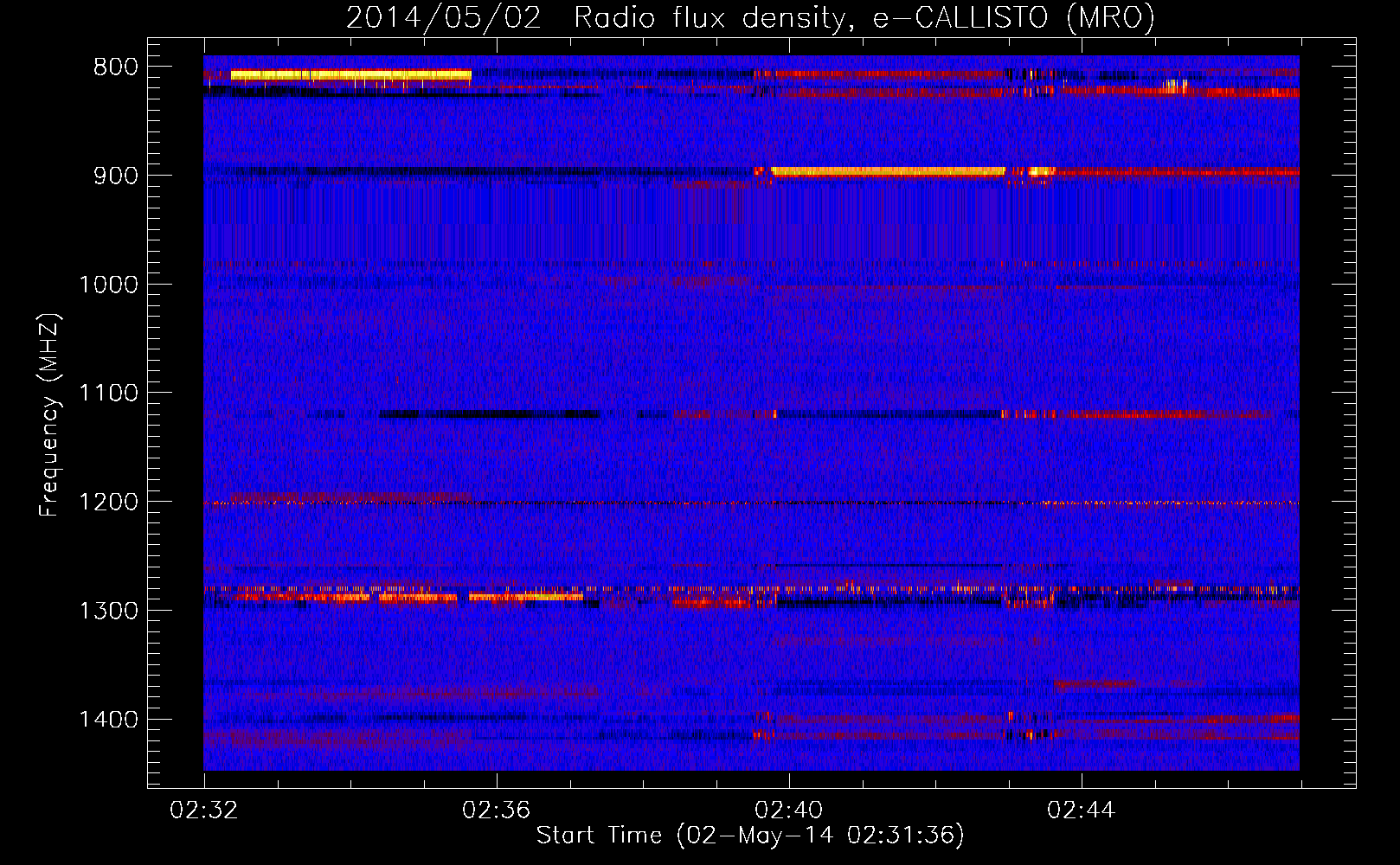The image size is (1400, 865).
Task: Click the 'Start Time (02-May-14 02:31:36)' label
Action: click(x=750, y=836)
